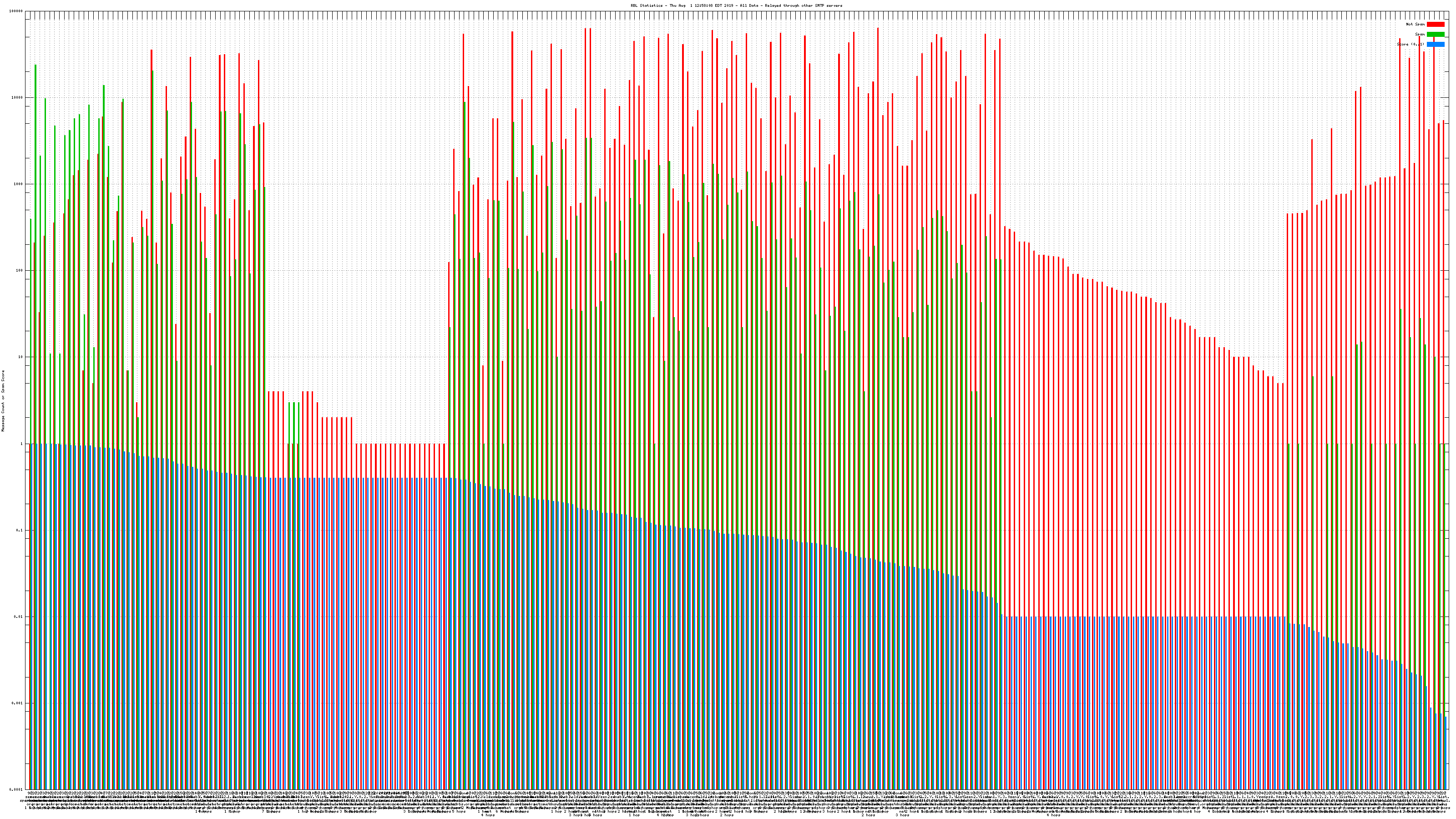1456x819 pixels.
Task: Click the 1000 y-axis tick label
Action: coord(19,184)
